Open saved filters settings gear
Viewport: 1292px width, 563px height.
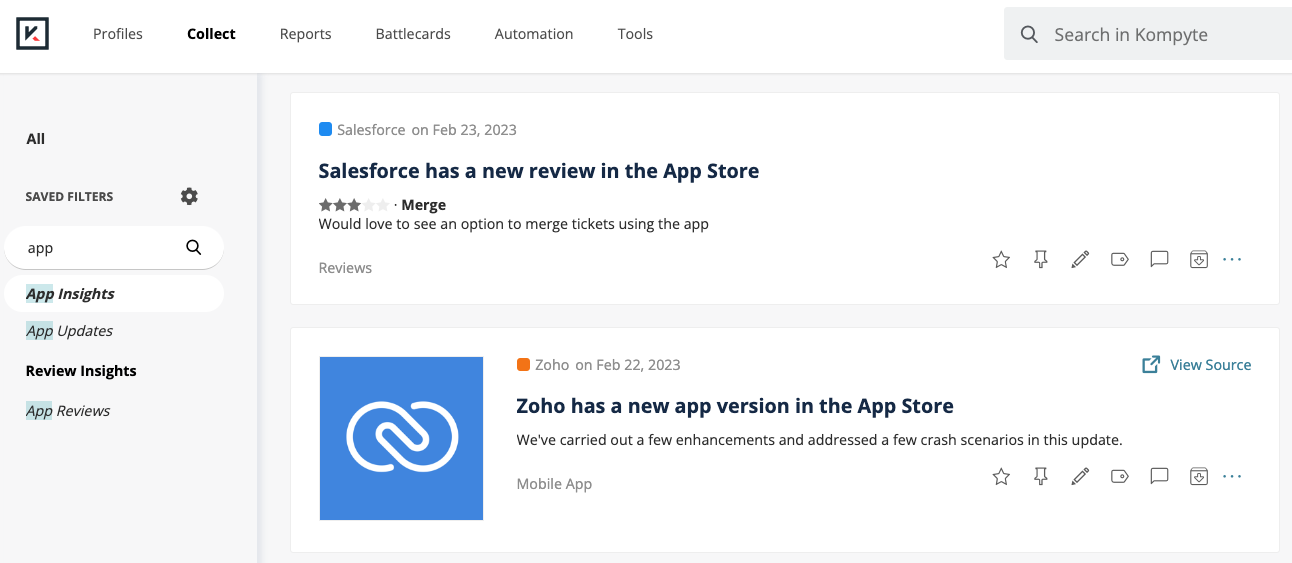189,196
